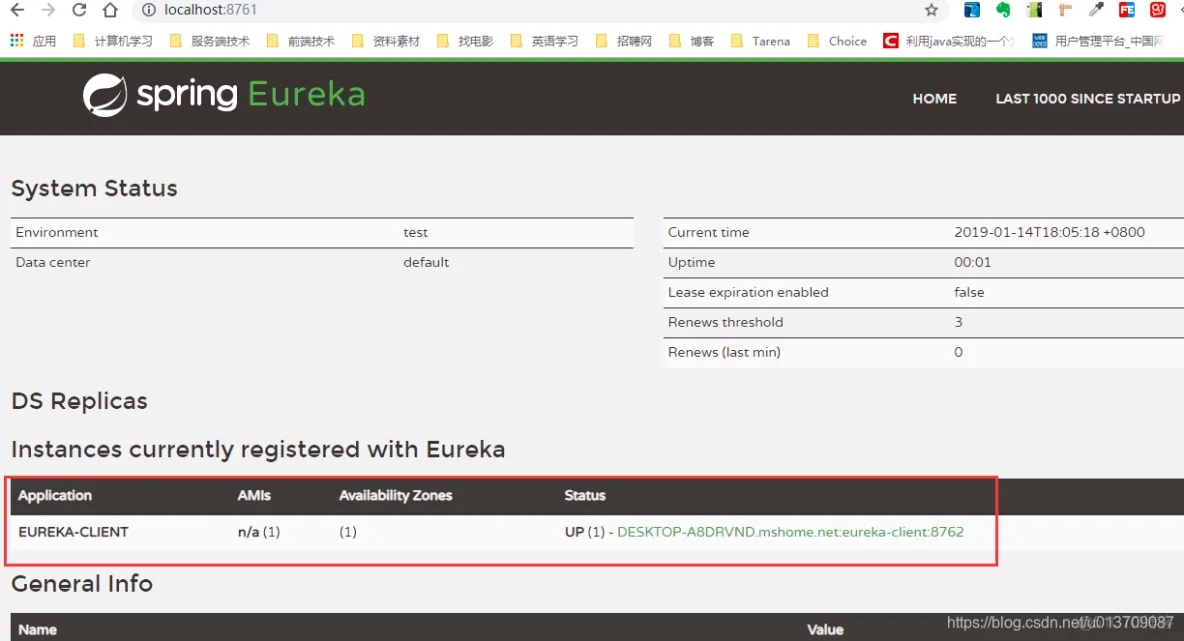Select the Renews threshold label
Screen dimensions: 1184x641
pos(726,322)
